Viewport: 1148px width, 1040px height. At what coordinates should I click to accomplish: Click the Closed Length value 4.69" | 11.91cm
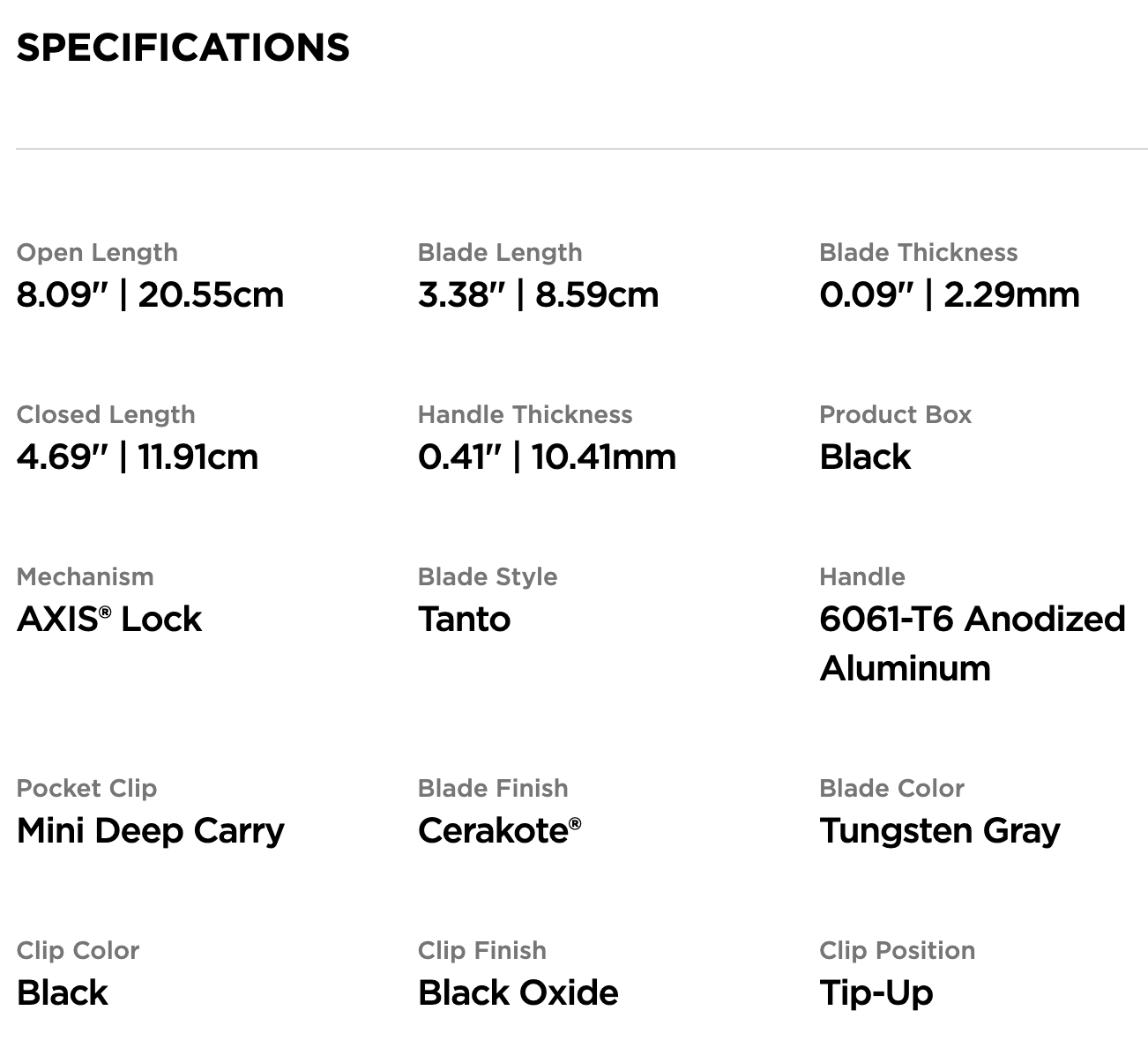[138, 457]
